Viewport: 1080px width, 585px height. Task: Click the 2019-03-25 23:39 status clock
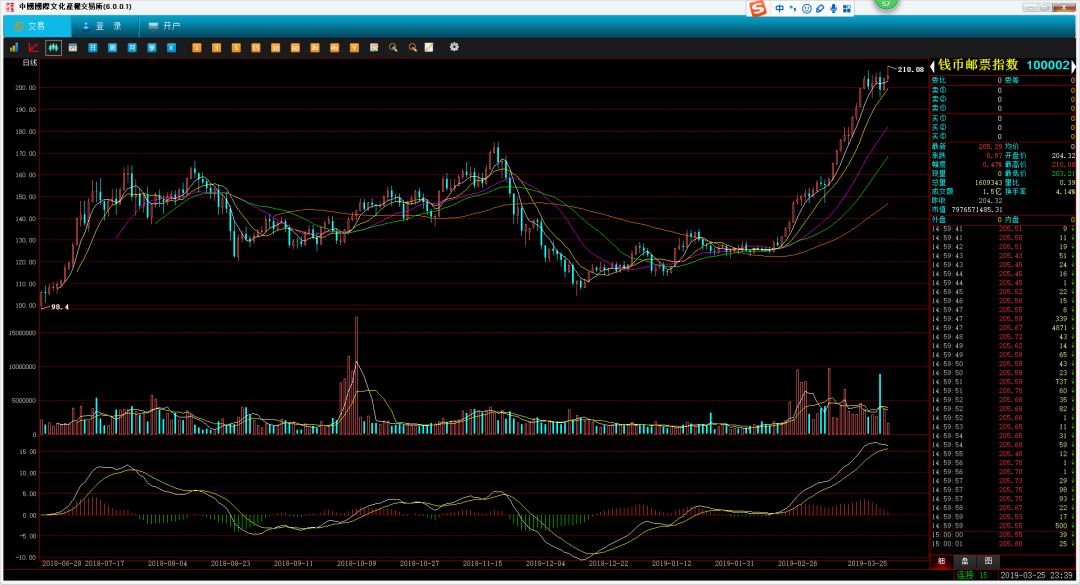(x=1037, y=575)
